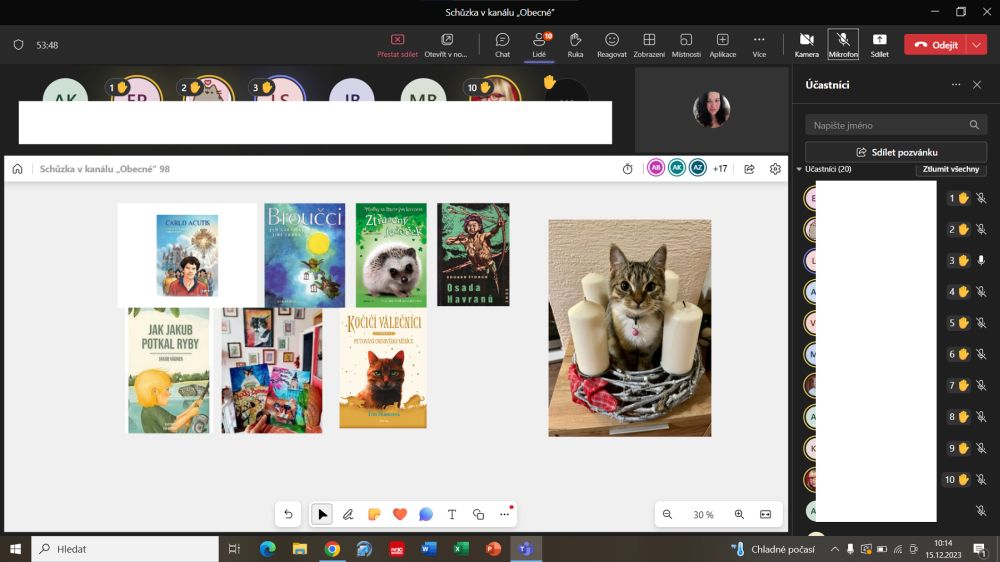Viewport: 1000px width, 562px height.
Task: Click Hledat in Windows taskbar
Action: click(x=125, y=549)
